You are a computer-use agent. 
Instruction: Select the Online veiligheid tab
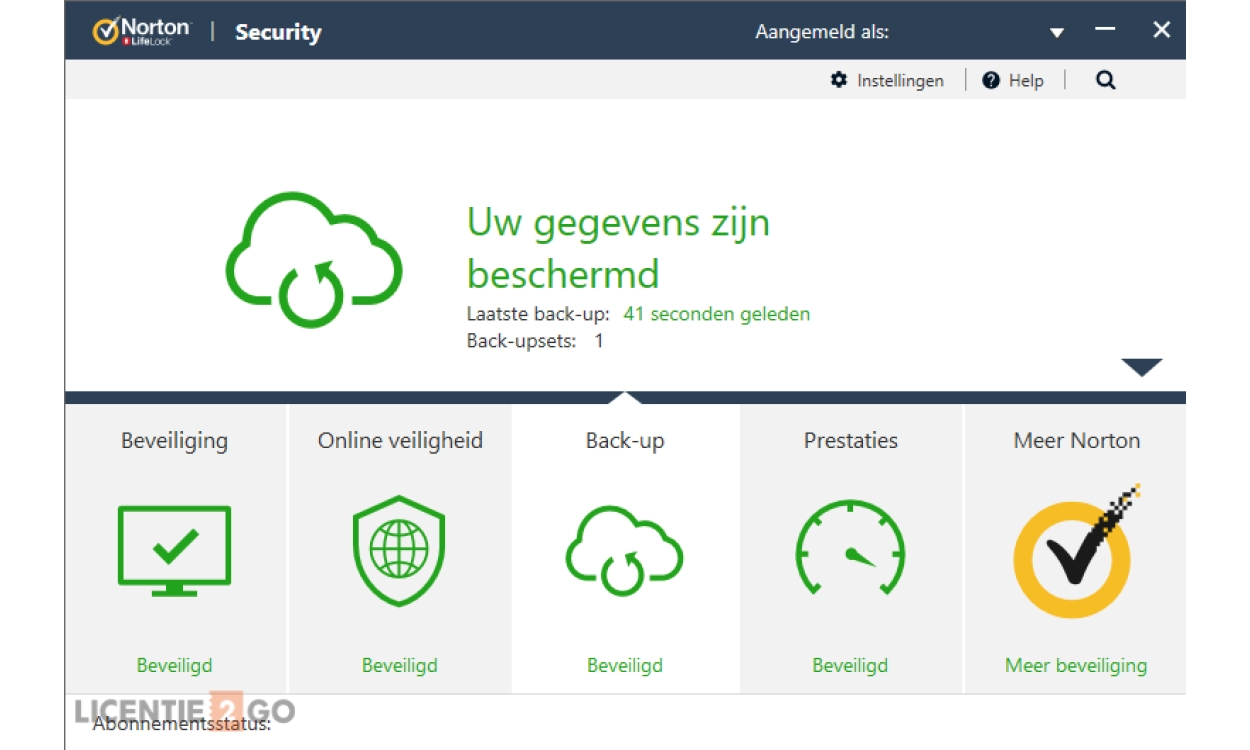[400, 440]
